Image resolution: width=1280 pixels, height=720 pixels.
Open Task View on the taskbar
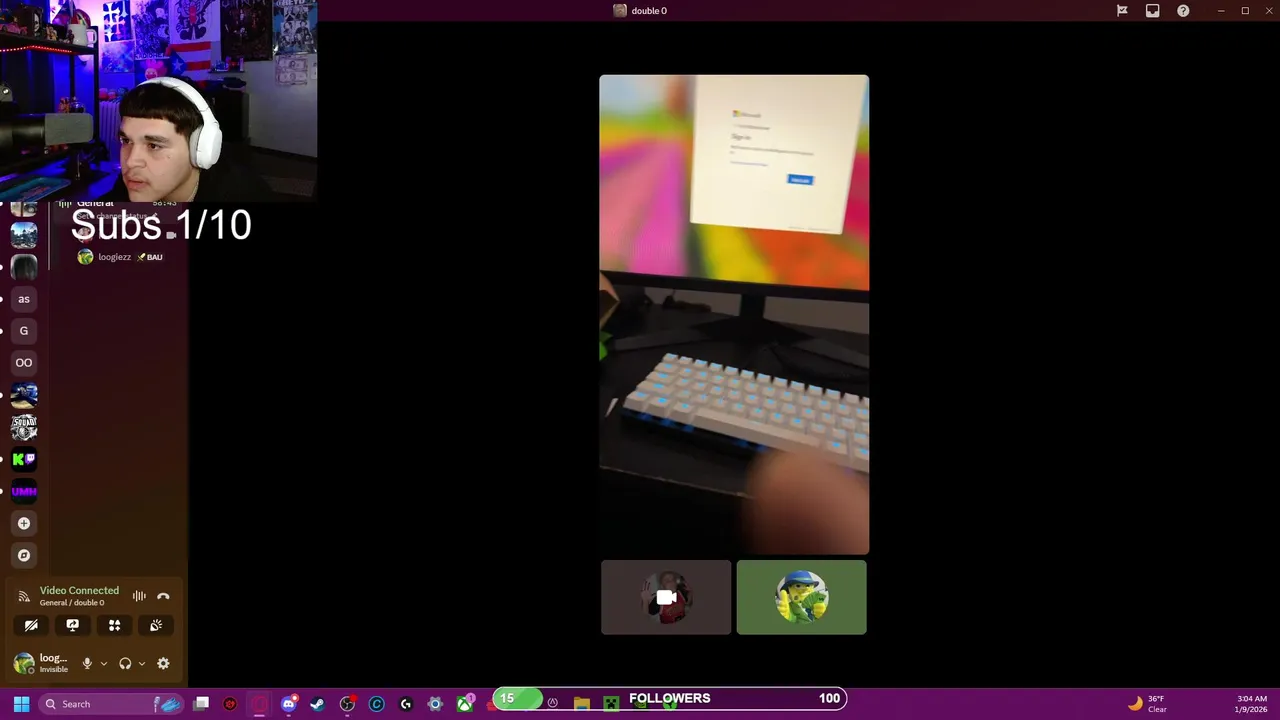pos(201,704)
